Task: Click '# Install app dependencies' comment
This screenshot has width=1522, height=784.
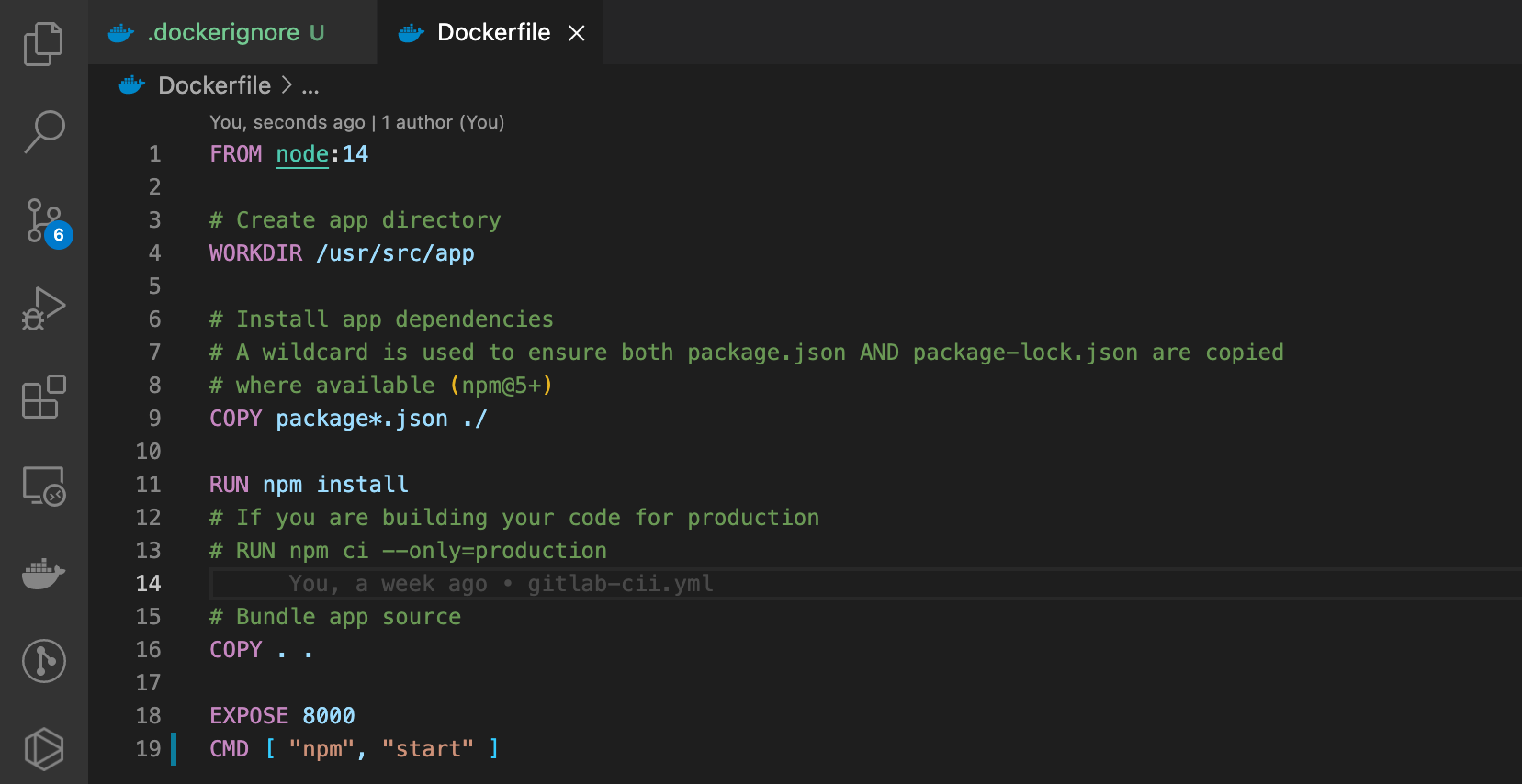Action: click(381, 319)
